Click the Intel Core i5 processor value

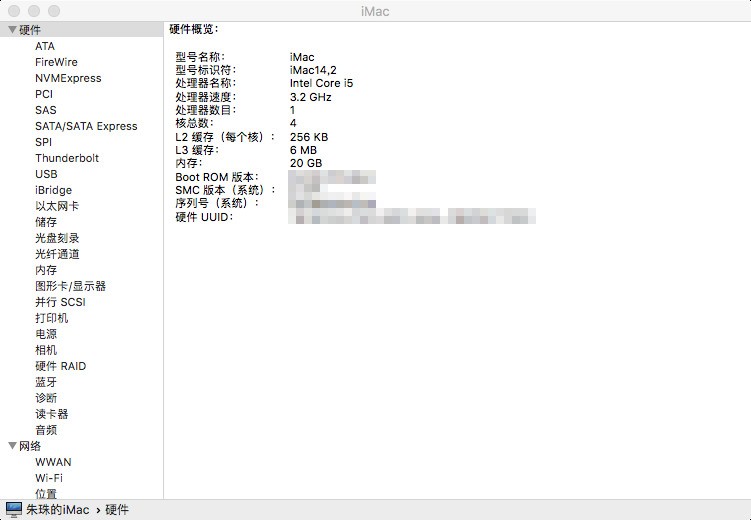321,83
